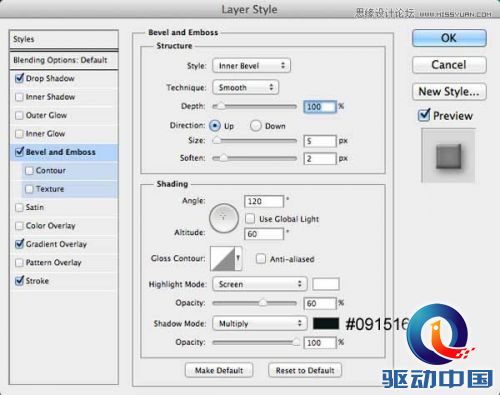Select the Stroke list entry label
500x395 pixels.
coord(37,281)
